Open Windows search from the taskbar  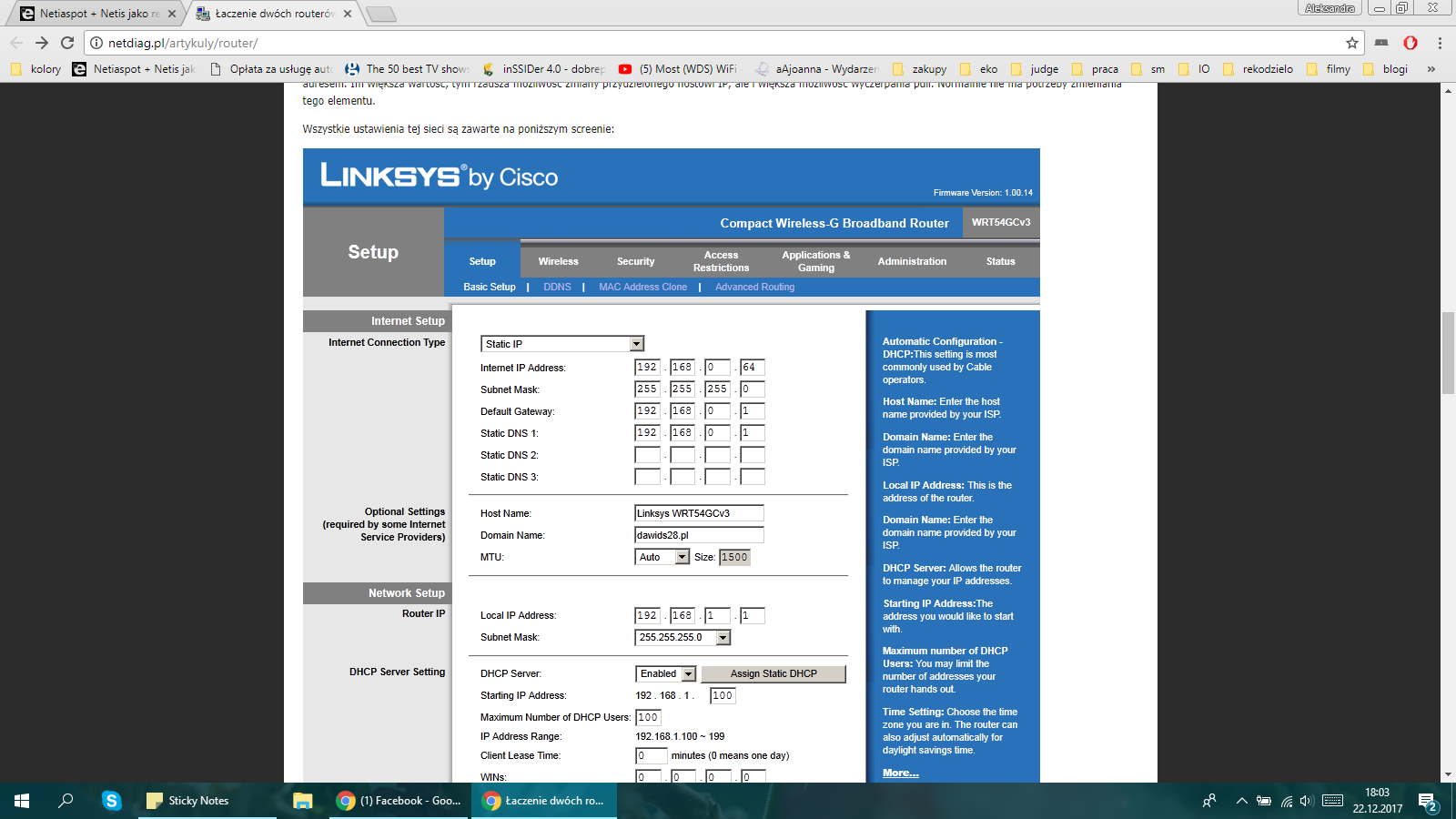click(66, 801)
